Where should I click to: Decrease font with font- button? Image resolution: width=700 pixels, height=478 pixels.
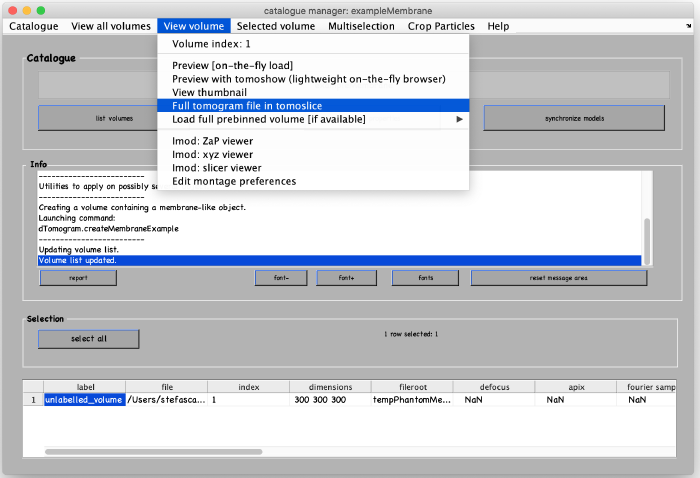click(281, 278)
